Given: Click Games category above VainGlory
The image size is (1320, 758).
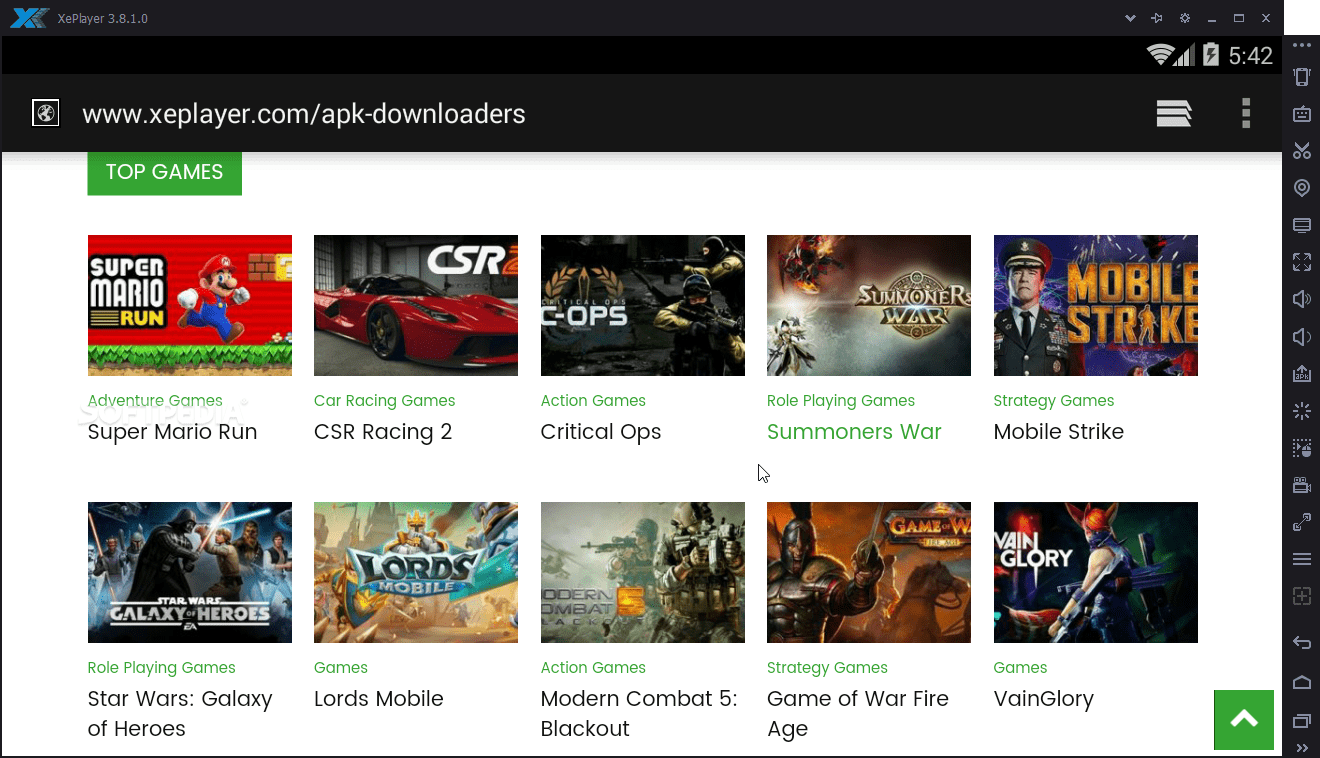Looking at the screenshot, I should pyautogui.click(x=1020, y=667).
